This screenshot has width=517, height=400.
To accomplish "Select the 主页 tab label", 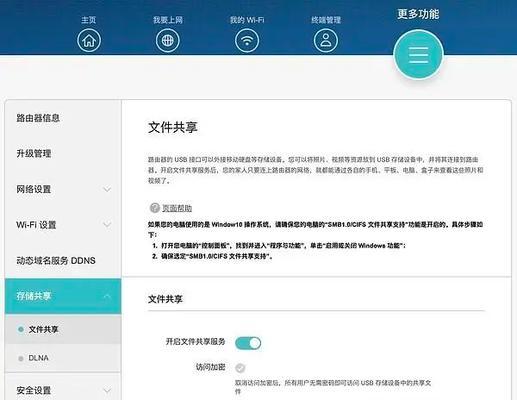I will tap(89, 20).
